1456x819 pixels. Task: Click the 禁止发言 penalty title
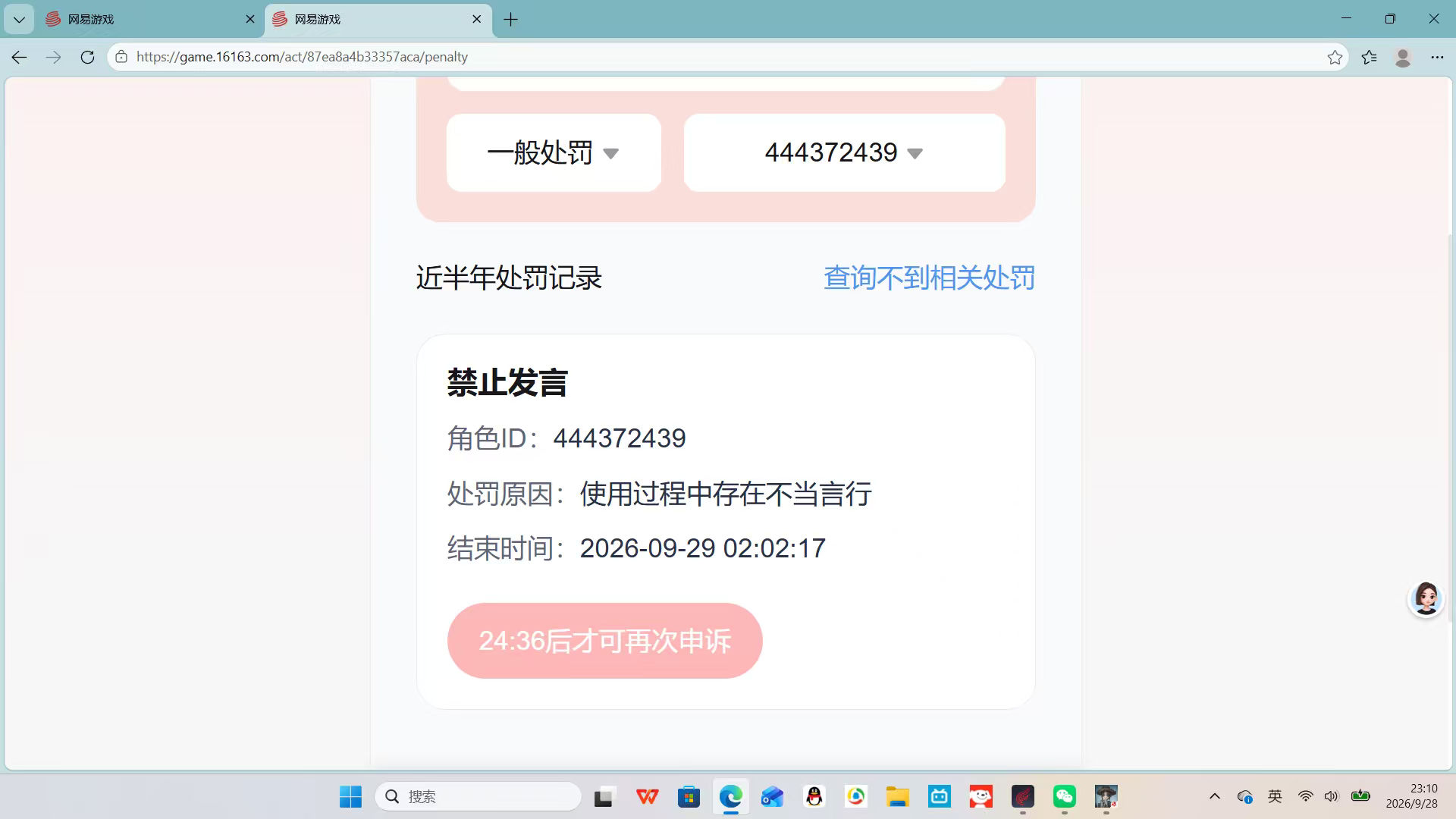(x=507, y=382)
